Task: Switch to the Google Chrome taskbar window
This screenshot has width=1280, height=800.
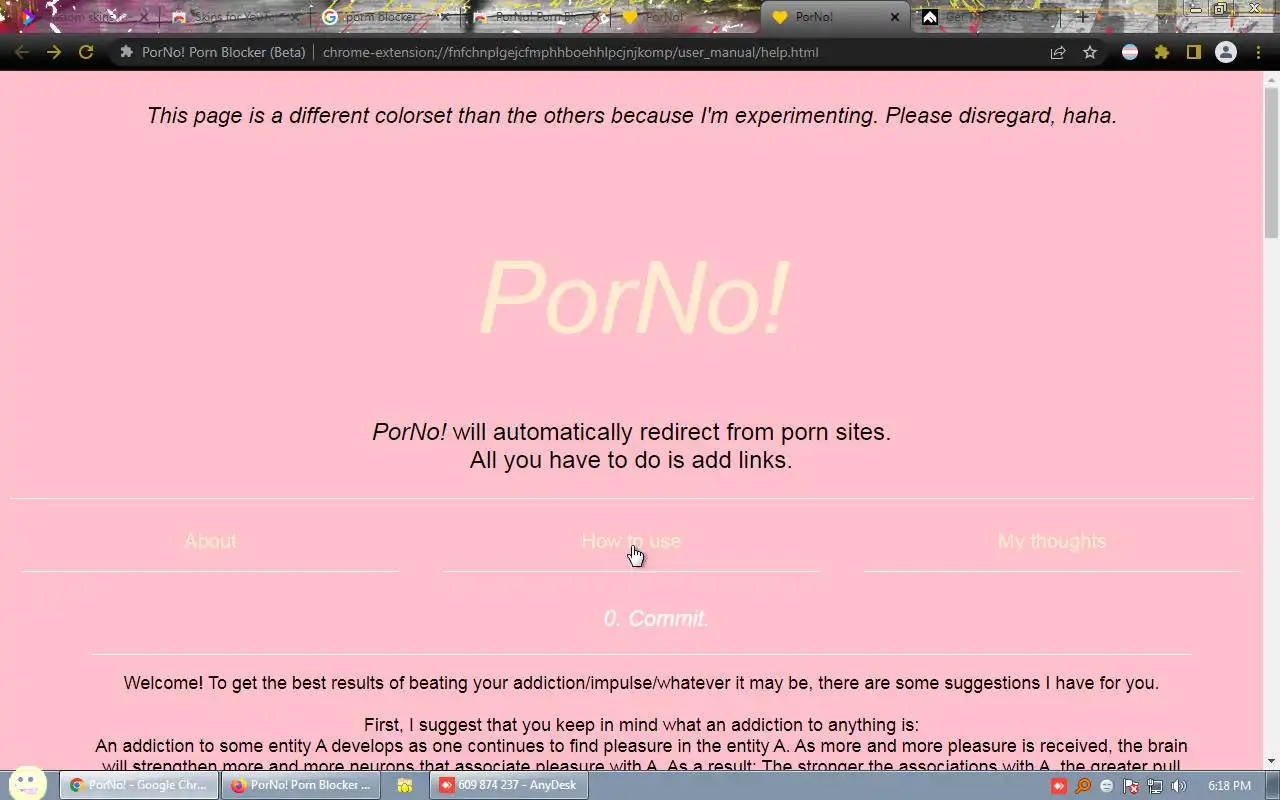Action: point(139,785)
